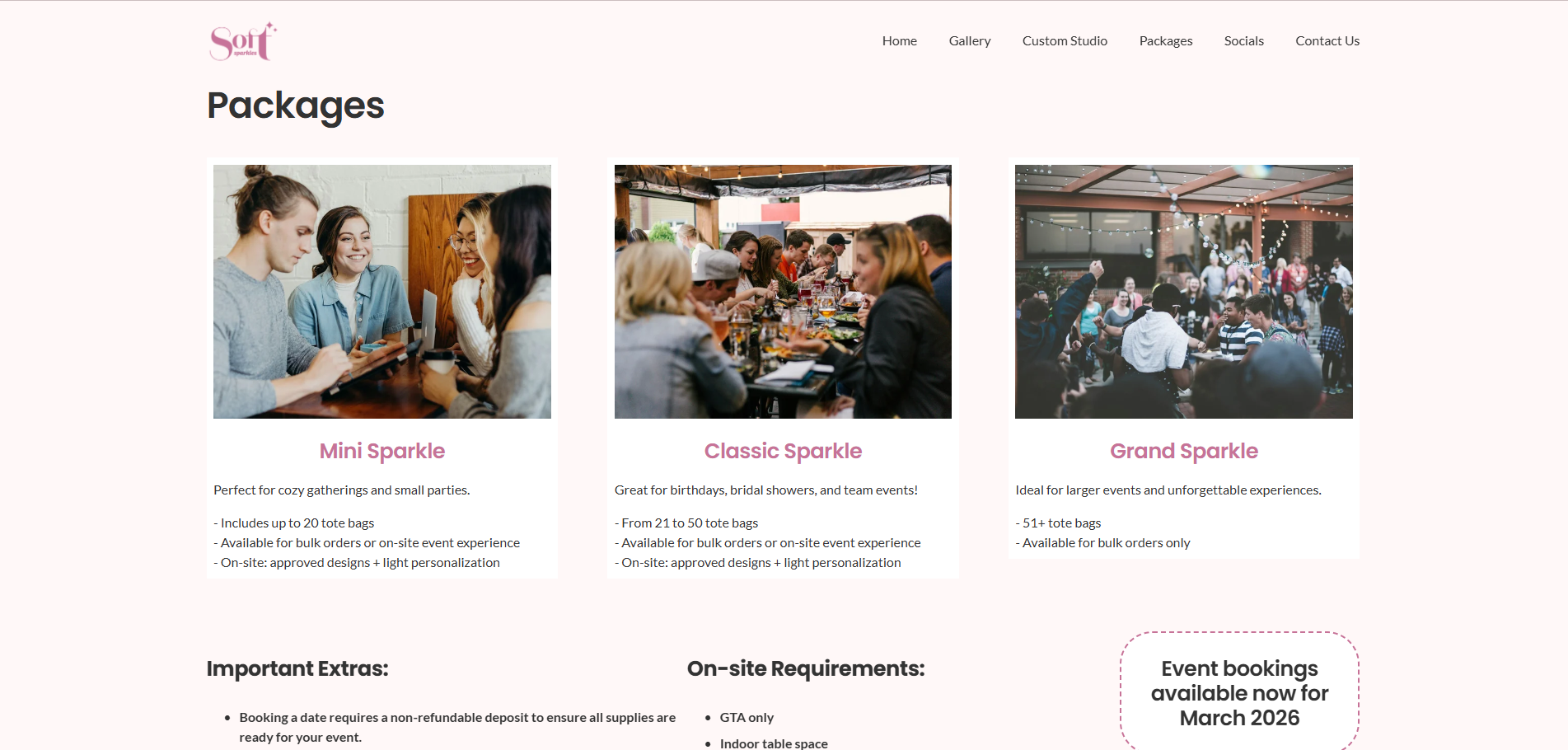Image resolution: width=1568 pixels, height=750 pixels.
Task: Click the Soft Sparkles logo
Action: click(x=243, y=41)
